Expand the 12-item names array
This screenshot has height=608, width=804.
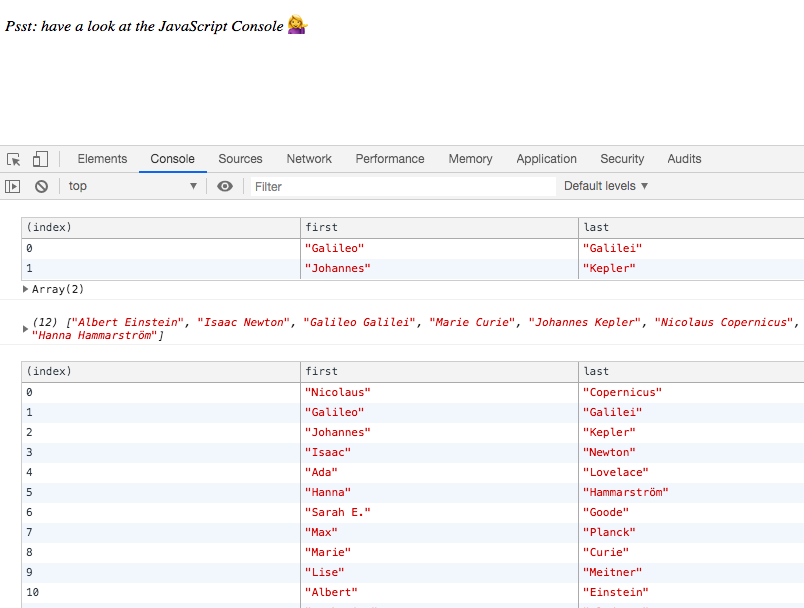[26, 328]
